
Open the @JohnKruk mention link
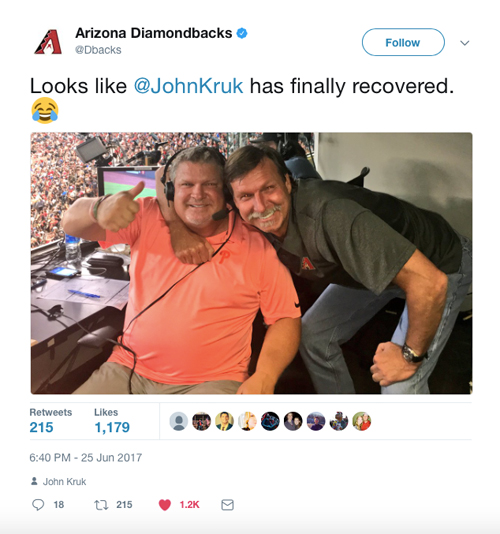188,86
